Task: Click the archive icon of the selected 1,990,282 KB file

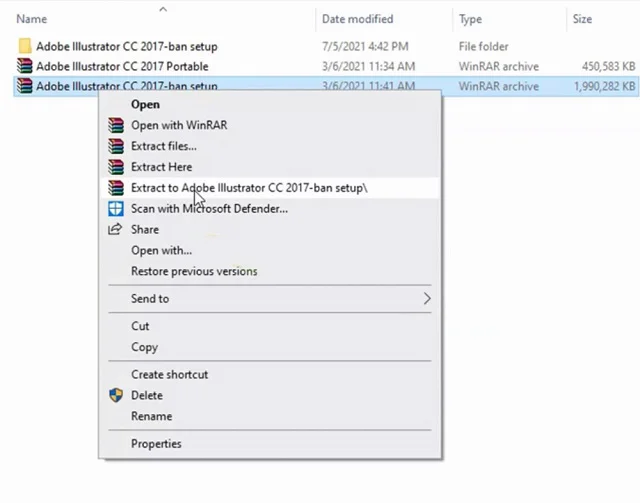Action: click(x=24, y=86)
